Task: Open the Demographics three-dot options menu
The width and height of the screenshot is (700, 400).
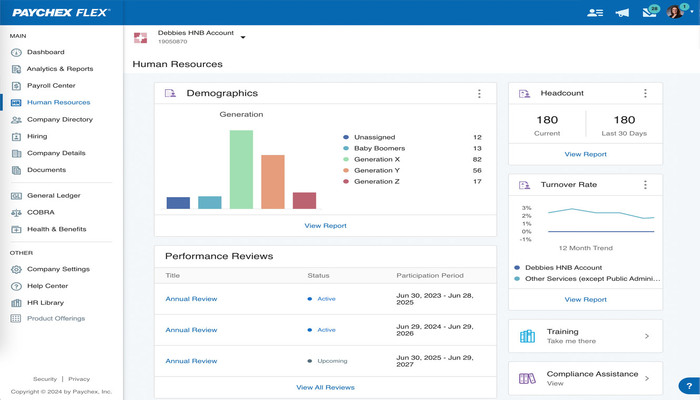Action: [x=479, y=93]
